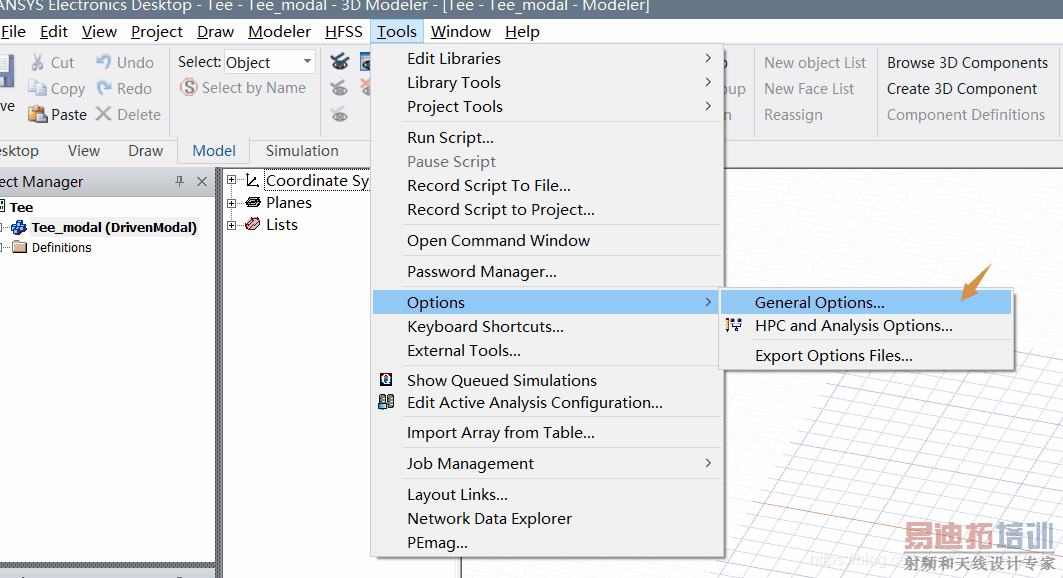1063x578 pixels.
Task: Pin the Project Manager panel
Action: (x=180, y=182)
